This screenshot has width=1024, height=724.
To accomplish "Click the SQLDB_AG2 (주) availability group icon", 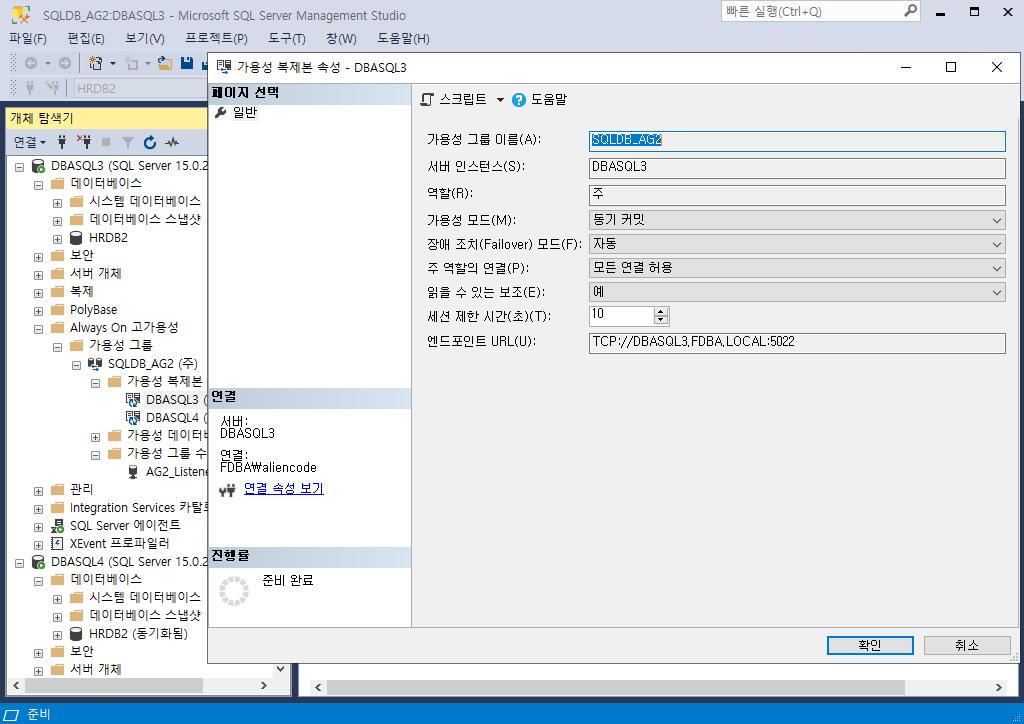I will pyautogui.click(x=95, y=364).
